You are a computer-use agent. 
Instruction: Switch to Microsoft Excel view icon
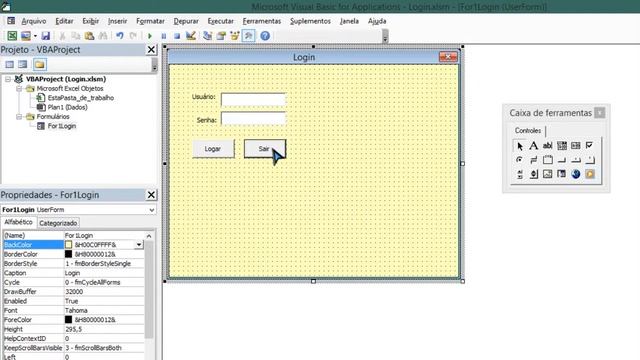(x=12, y=36)
